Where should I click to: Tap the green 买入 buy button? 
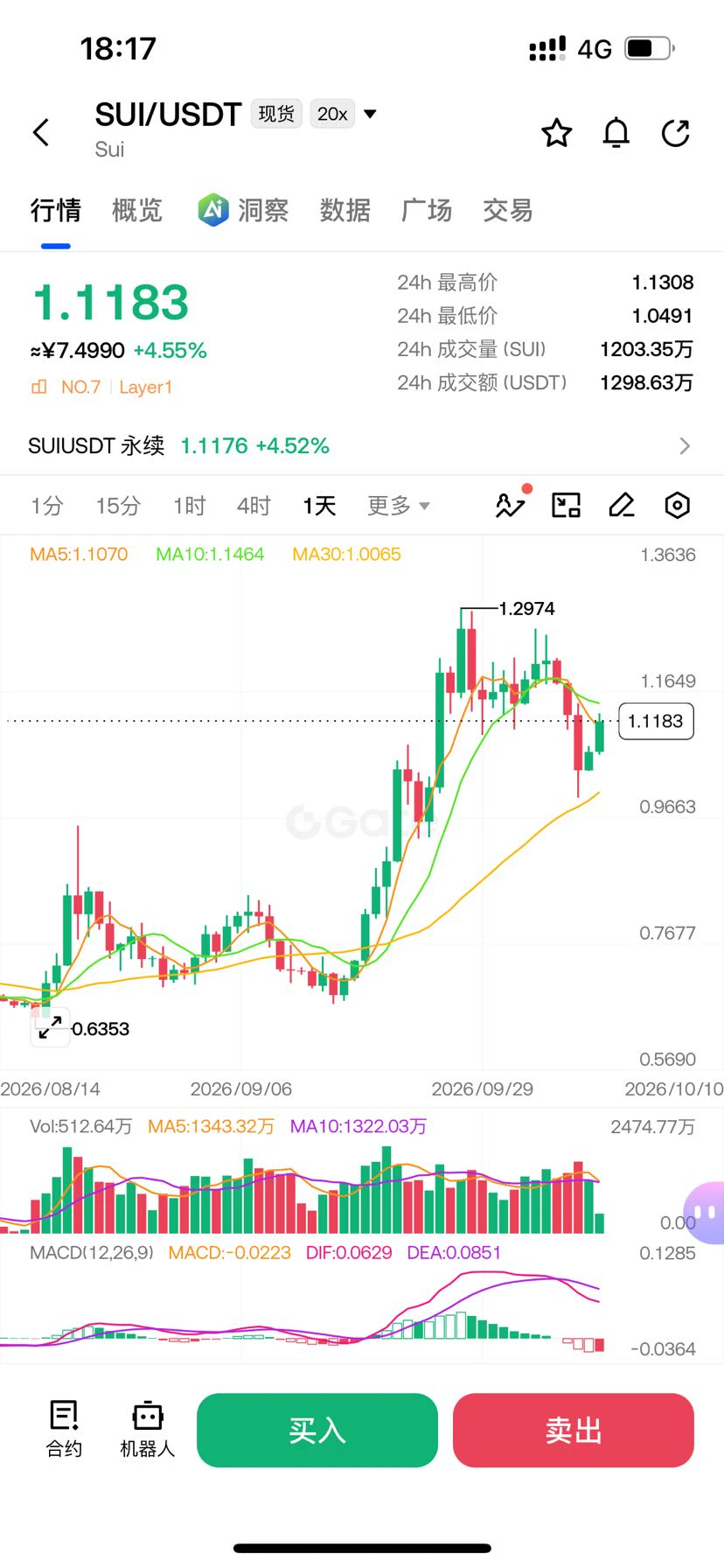(x=317, y=1430)
